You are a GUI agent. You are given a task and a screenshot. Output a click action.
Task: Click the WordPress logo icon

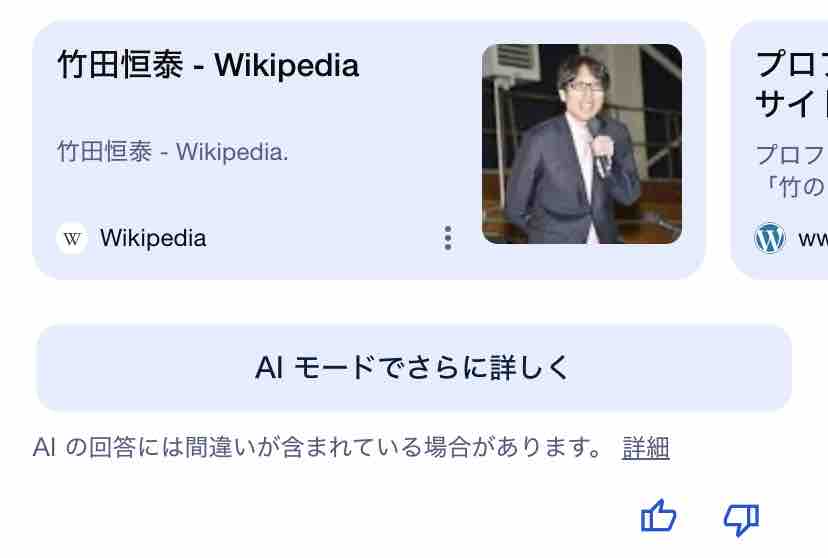[x=769, y=238]
